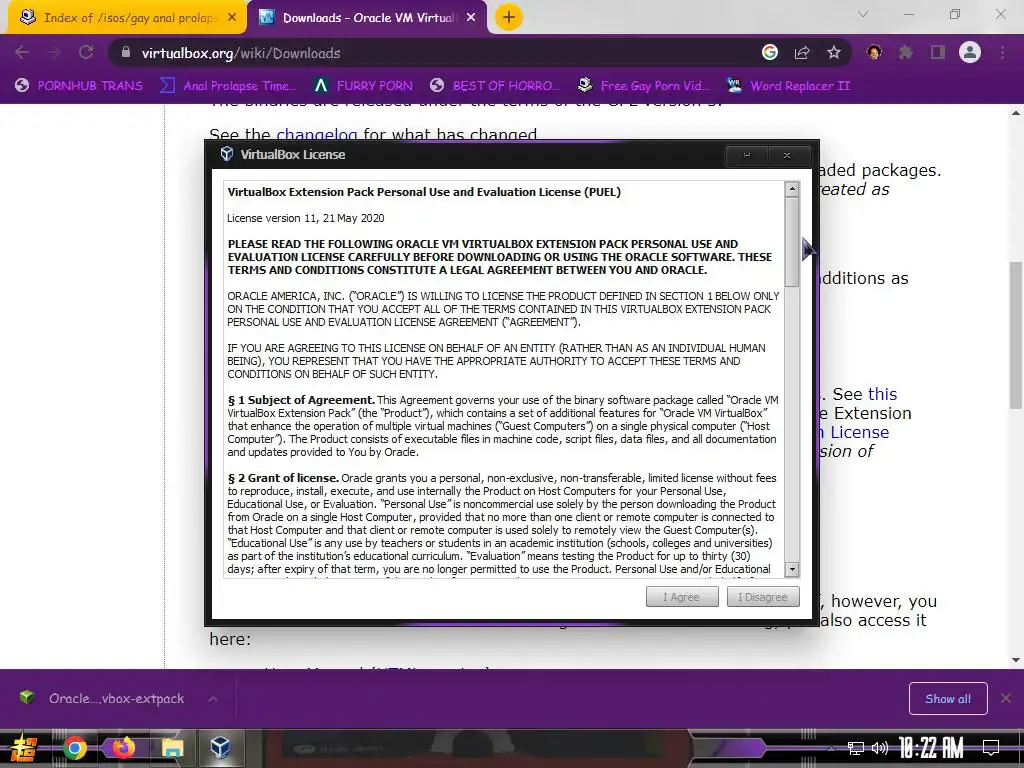This screenshot has width=1024, height=768.
Task: Click the license text scroll-up arrow
Action: tap(792, 189)
